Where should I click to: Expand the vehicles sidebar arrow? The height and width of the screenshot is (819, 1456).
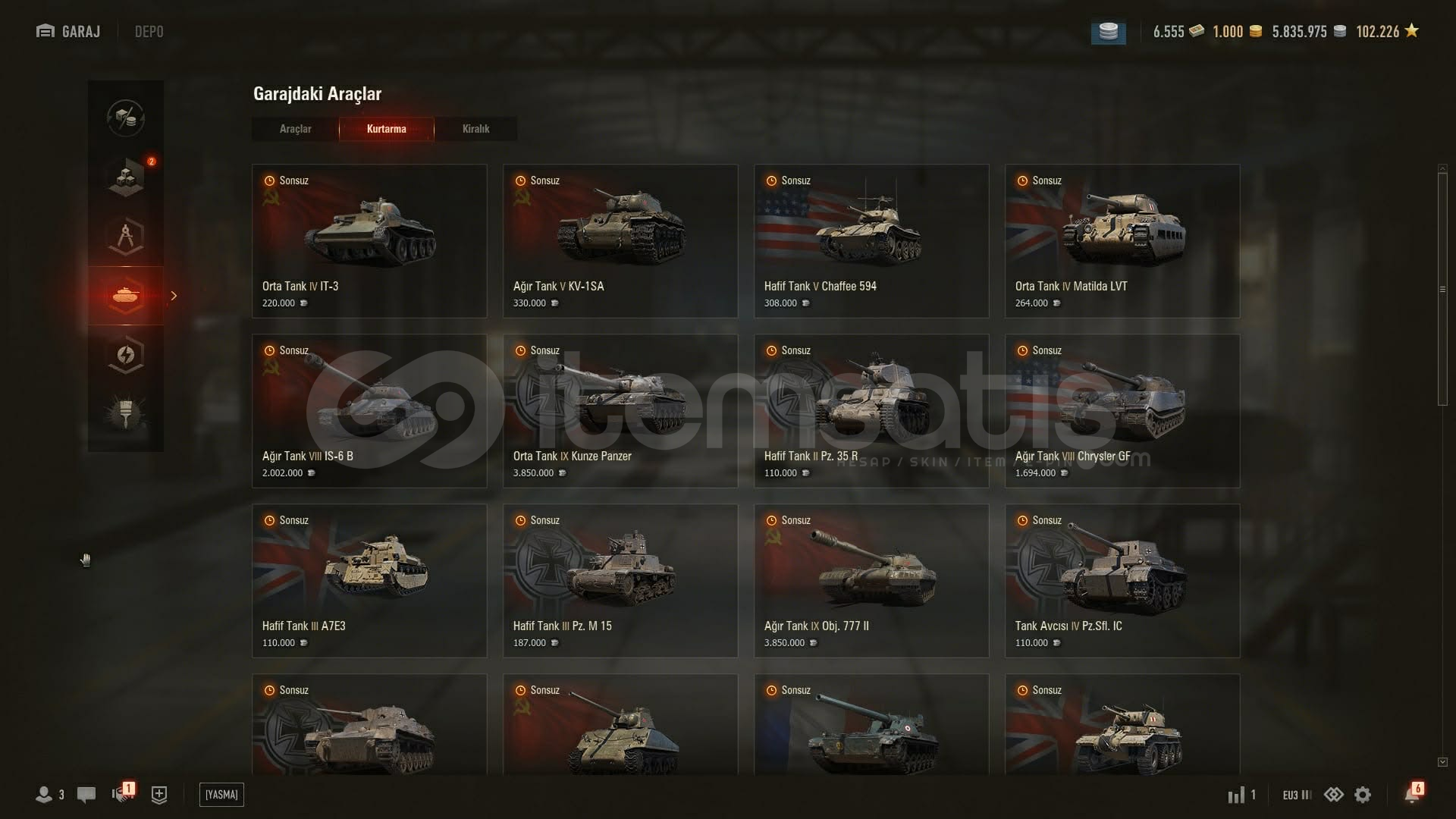point(174,296)
